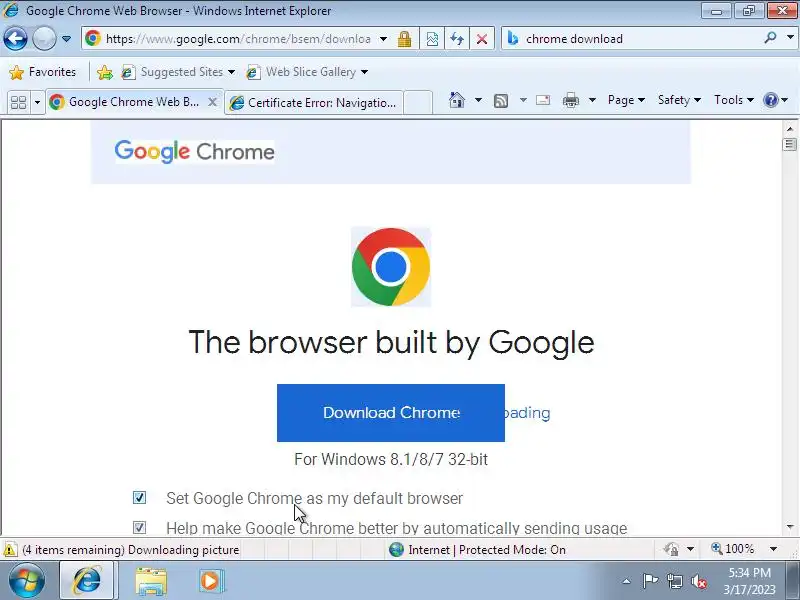This screenshot has width=800, height=600.
Task: Click the 5:34 PM clock
Action: pyautogui.click(x=749, y=573)
